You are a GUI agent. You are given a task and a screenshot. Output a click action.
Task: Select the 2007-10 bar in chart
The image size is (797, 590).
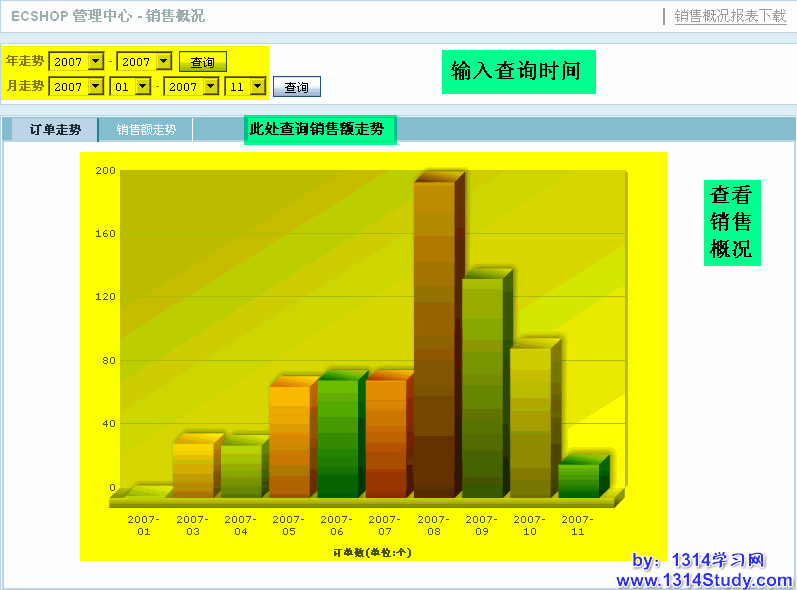coord(530,420)
